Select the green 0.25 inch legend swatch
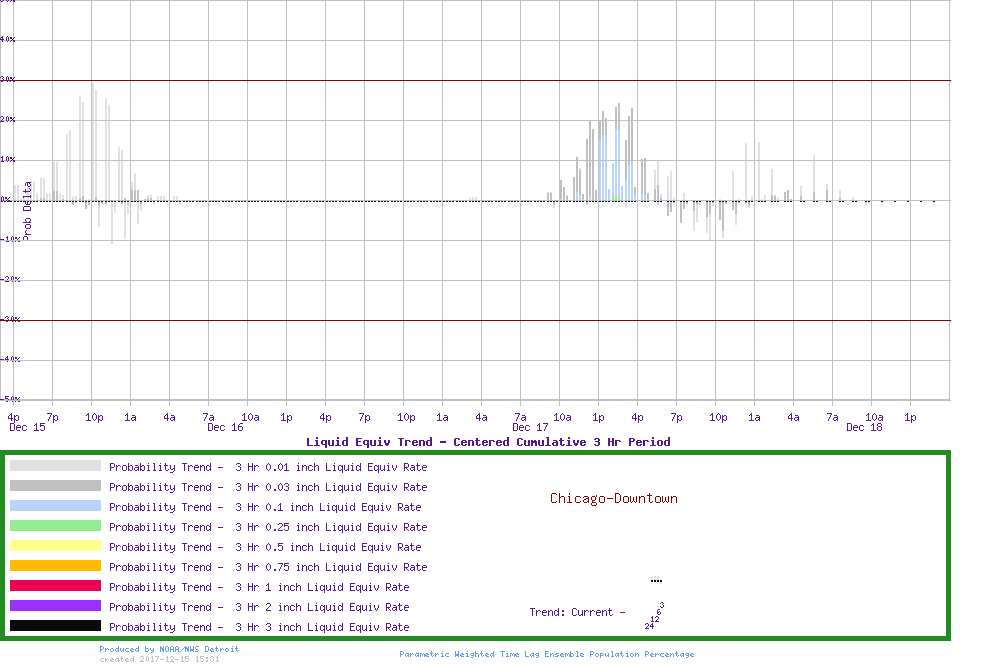 (55, 526)
